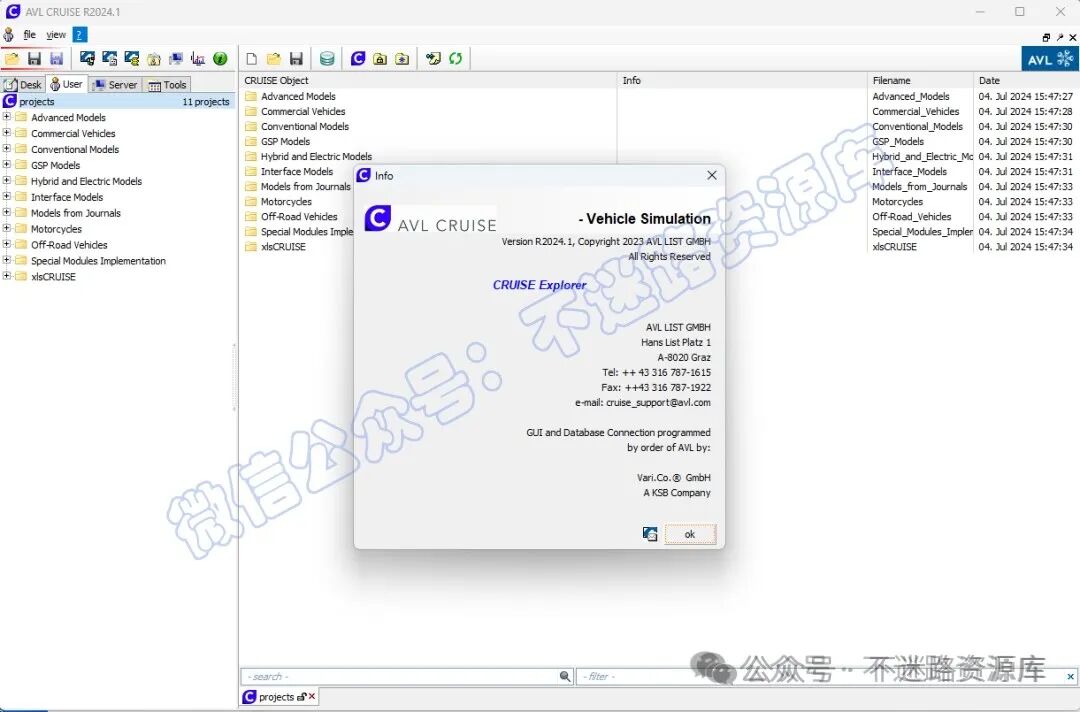Click the teal database cylinder icon
The image size is (1080, 712).
point(327,59)
